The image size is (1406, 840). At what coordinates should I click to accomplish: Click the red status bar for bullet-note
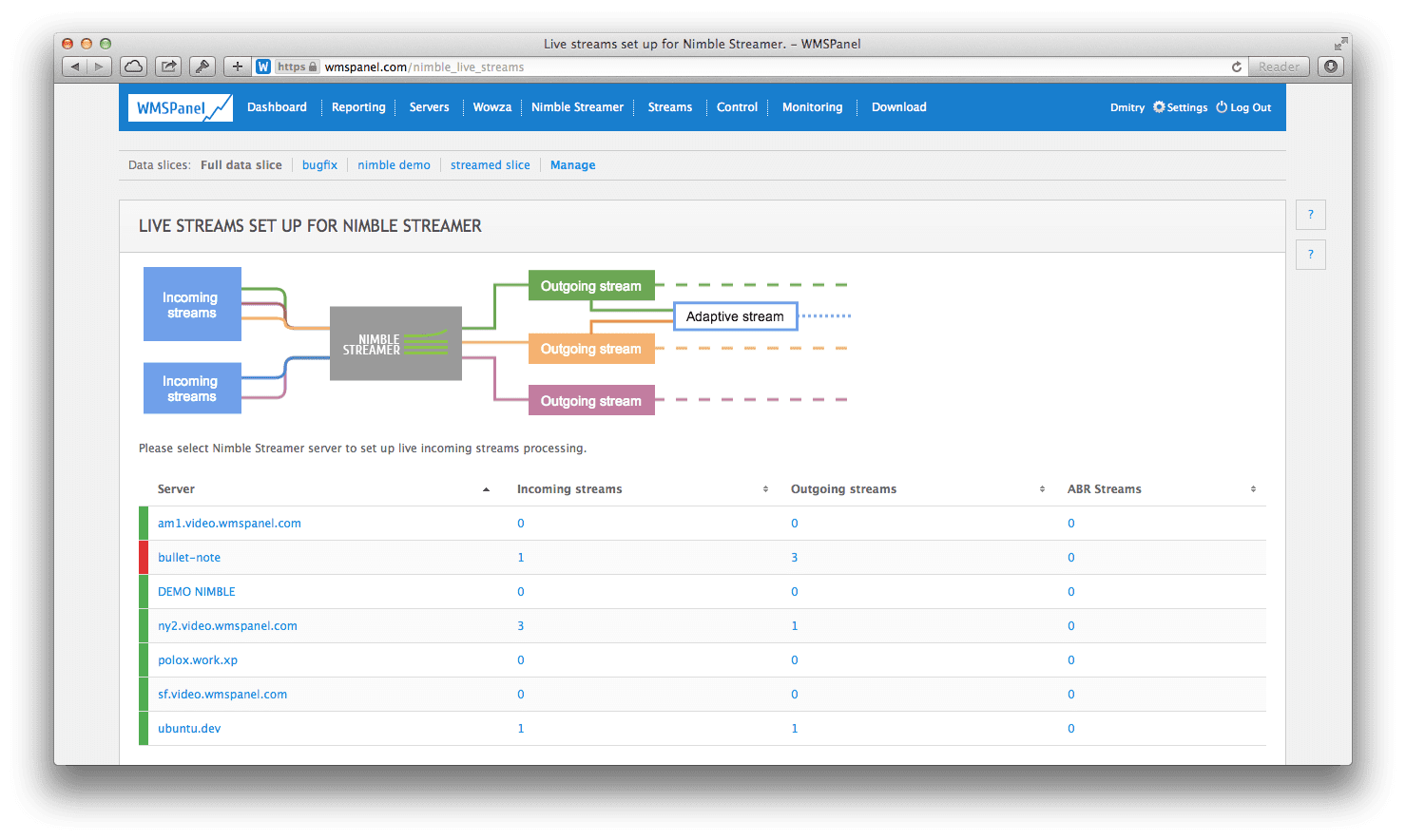[x=144, y=558]
